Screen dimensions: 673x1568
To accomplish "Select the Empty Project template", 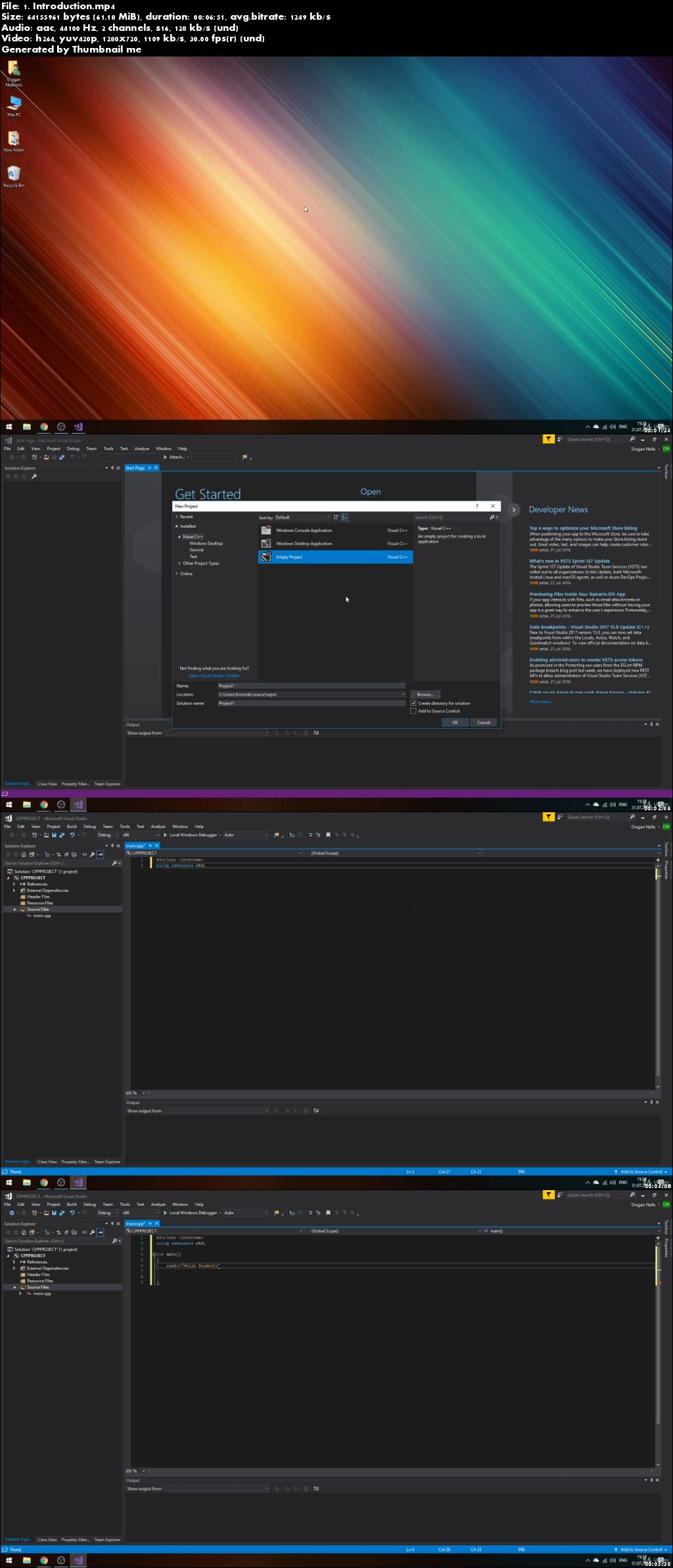I will (335, 557).
